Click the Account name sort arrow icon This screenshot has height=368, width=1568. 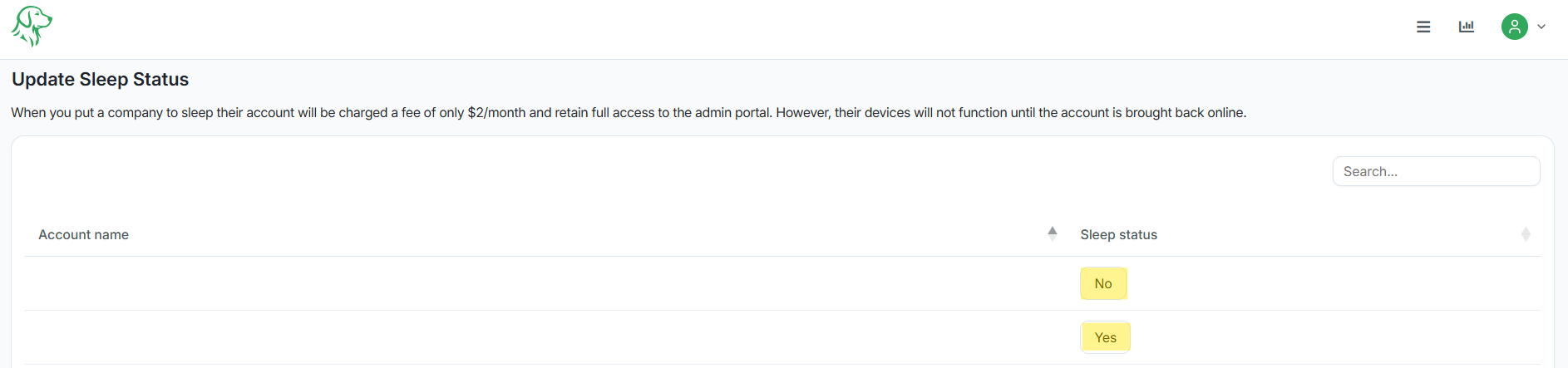pyautogui.click(x=1053, y=233)
